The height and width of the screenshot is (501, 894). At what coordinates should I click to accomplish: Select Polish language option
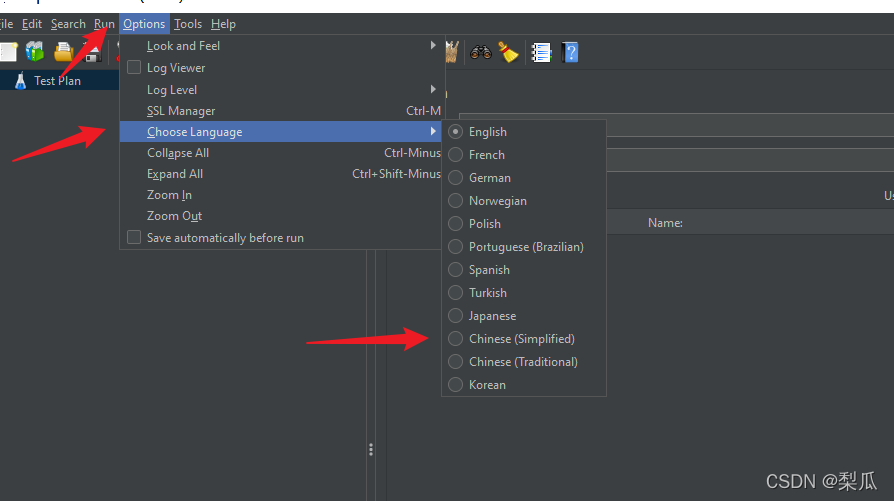(x=455, y=223)
